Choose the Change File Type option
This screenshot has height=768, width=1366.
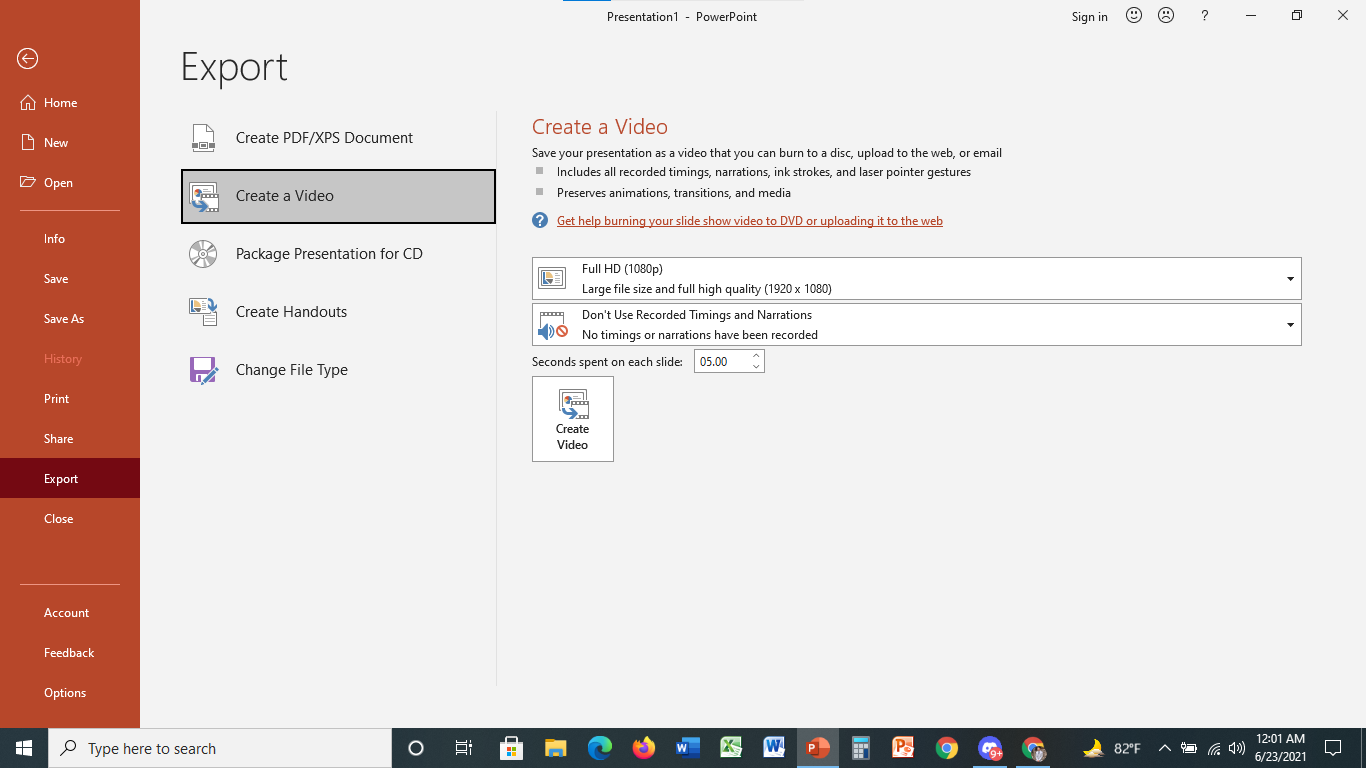coord(338,370)
